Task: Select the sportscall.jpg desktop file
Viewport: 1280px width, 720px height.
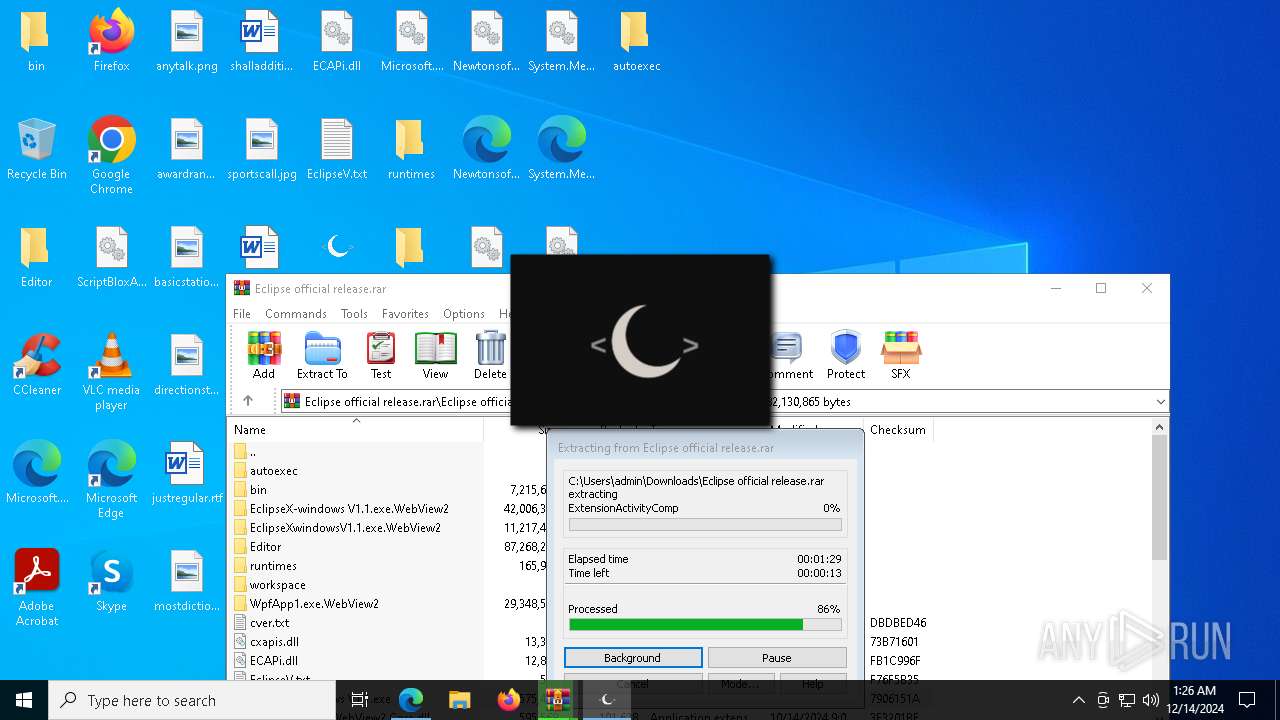Action: (262, 150)
